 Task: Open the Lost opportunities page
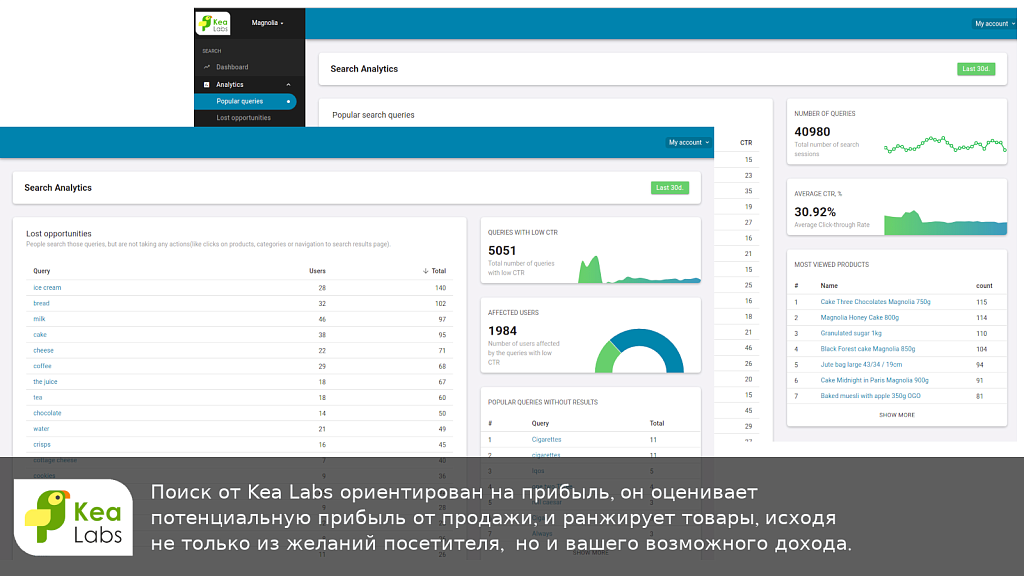point(246,117)
